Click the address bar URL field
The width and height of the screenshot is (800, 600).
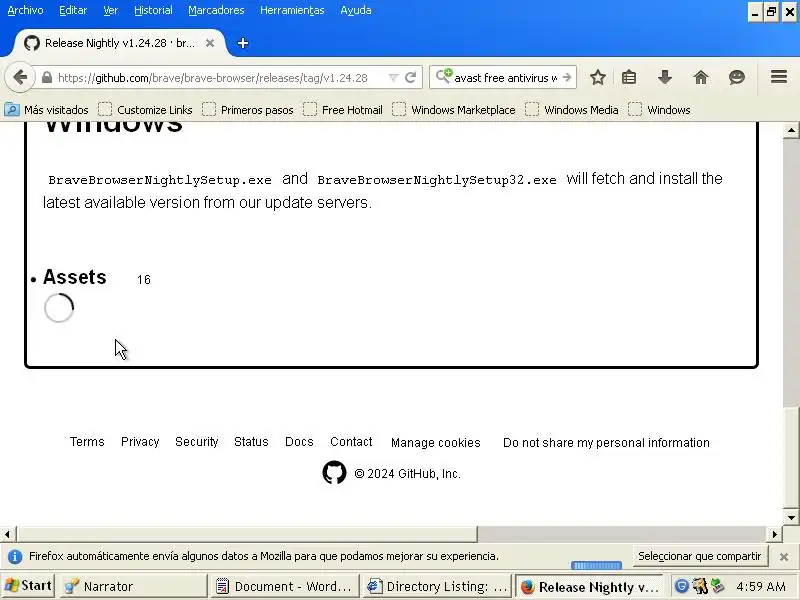coord(212,78)
